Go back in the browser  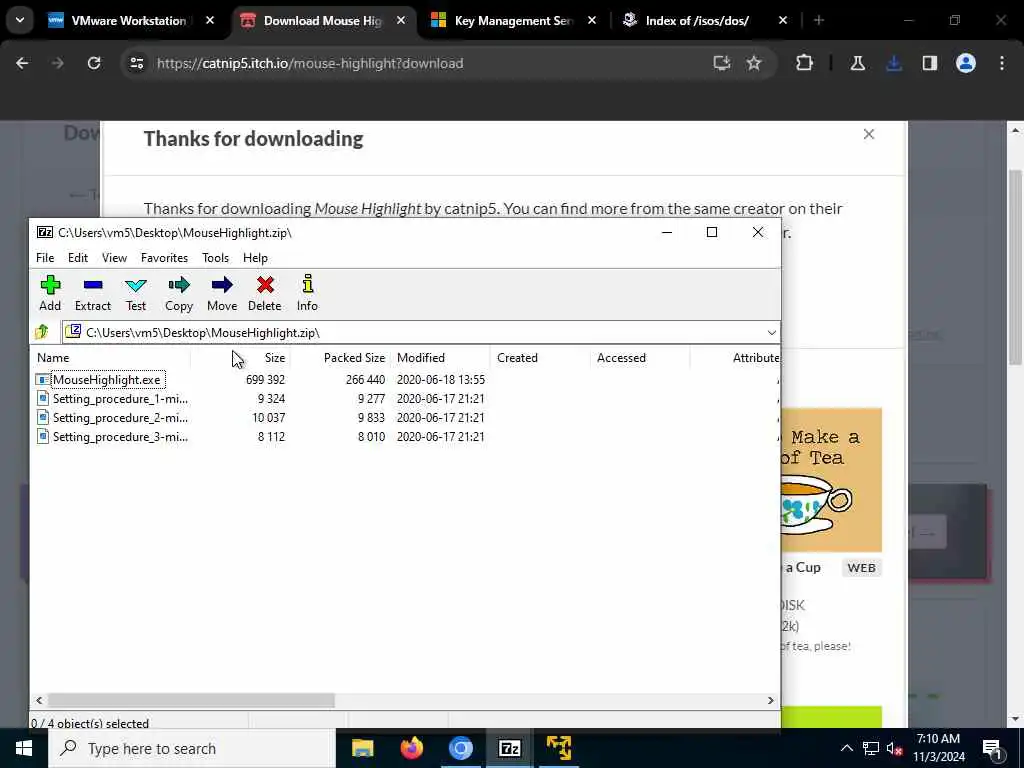pos(22,63)
